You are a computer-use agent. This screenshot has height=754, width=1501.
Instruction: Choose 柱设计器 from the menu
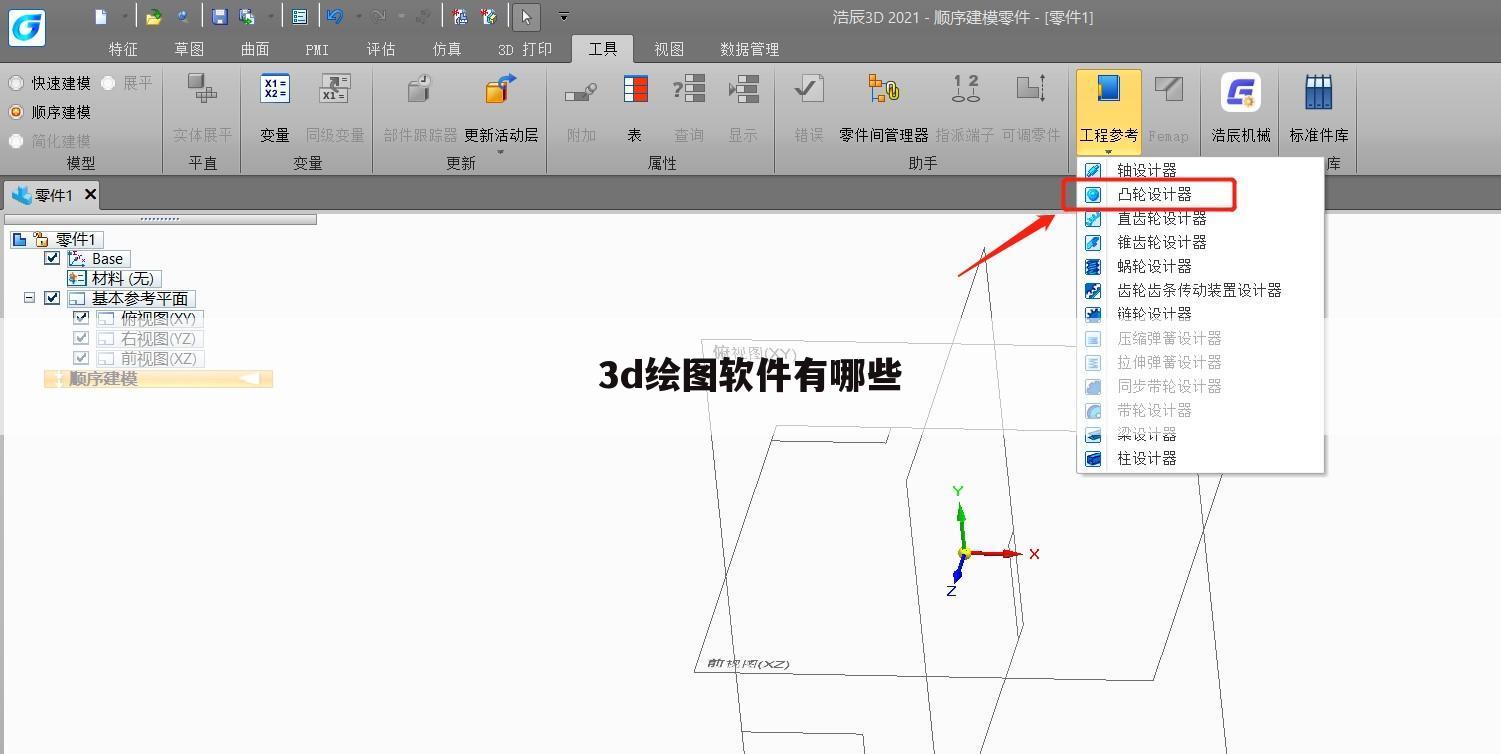1200,458
